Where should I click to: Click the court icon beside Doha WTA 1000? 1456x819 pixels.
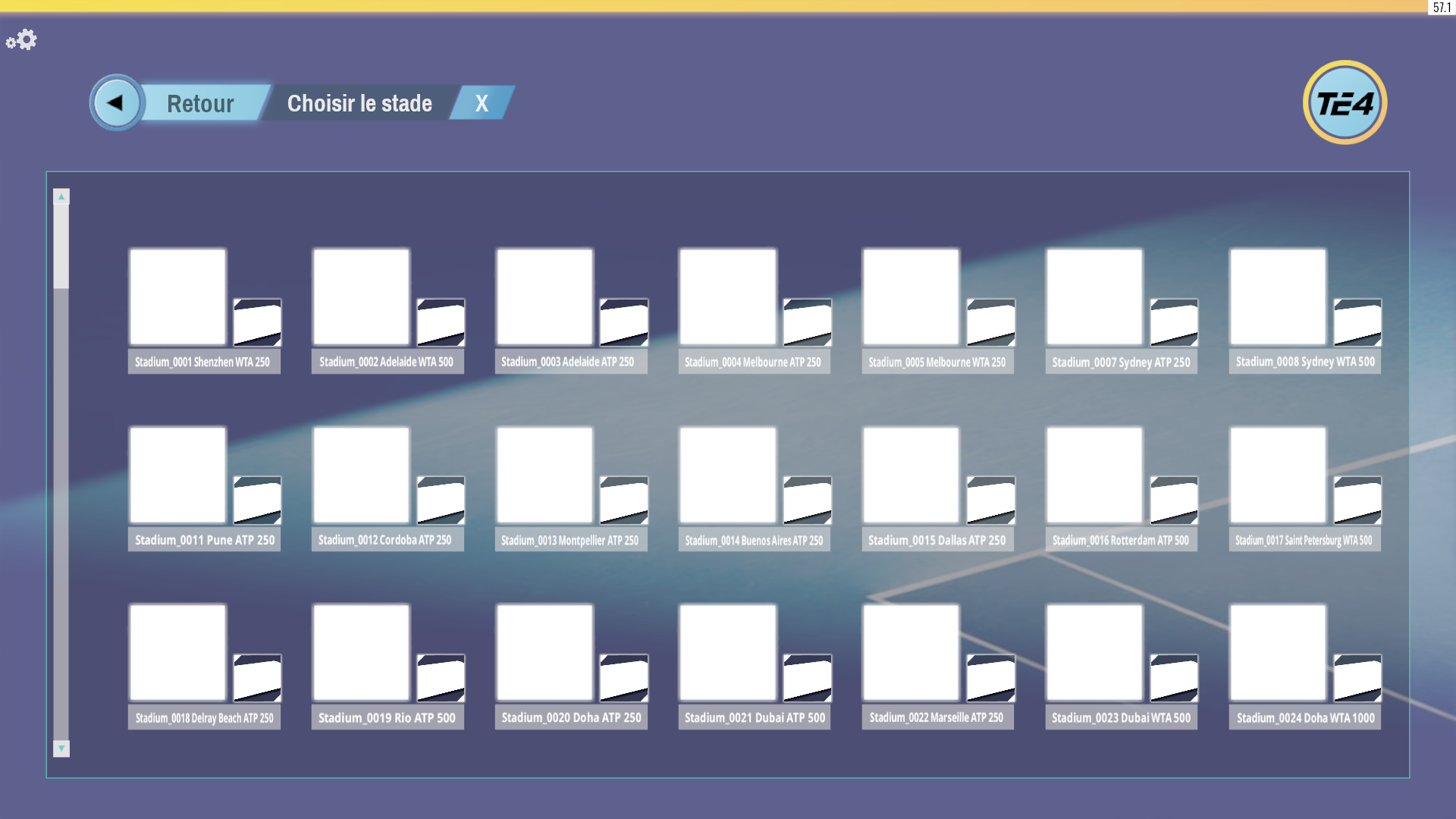[x=1358, y=678]
